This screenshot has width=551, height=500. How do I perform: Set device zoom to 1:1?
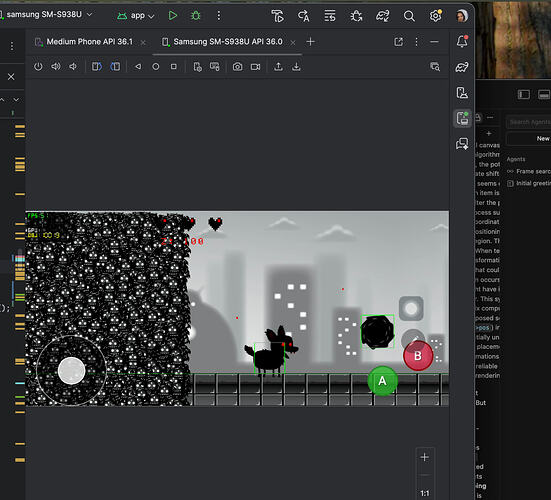(x=424, y=493)
